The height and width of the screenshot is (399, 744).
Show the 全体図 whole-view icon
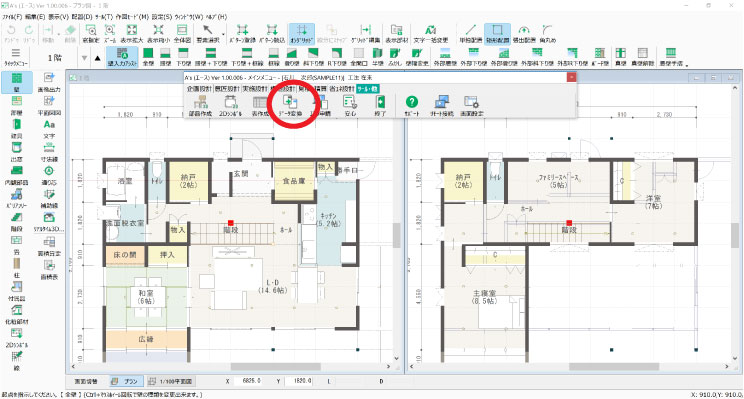182,34
